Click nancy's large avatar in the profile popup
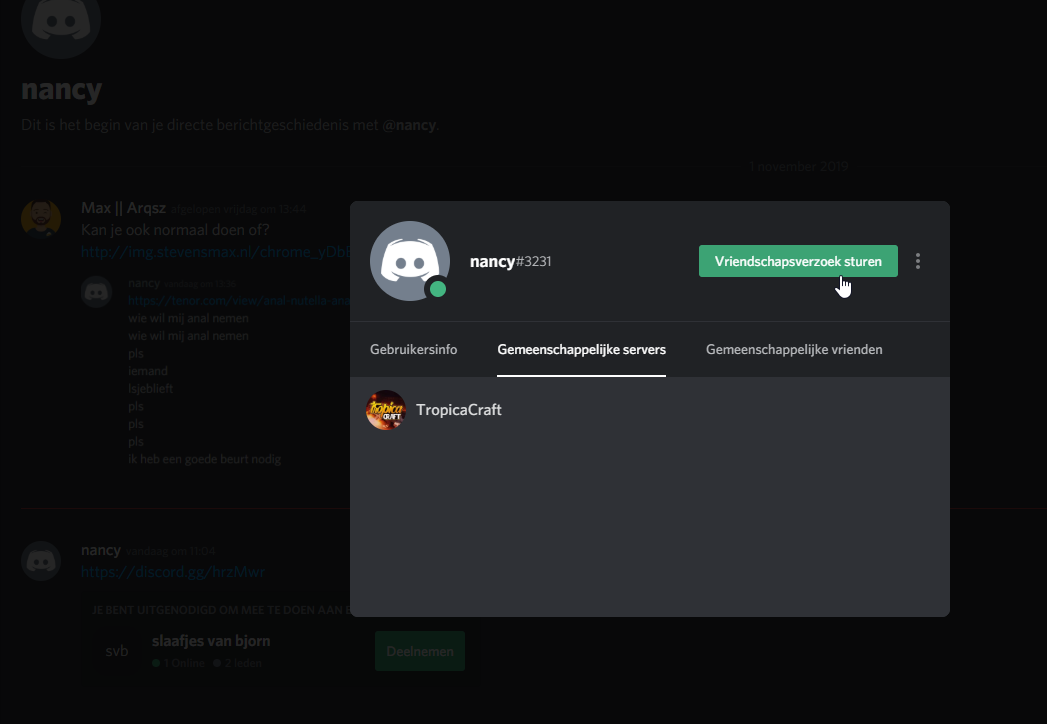The width and height of the screenshot is (1047, 724). [410, 260]
